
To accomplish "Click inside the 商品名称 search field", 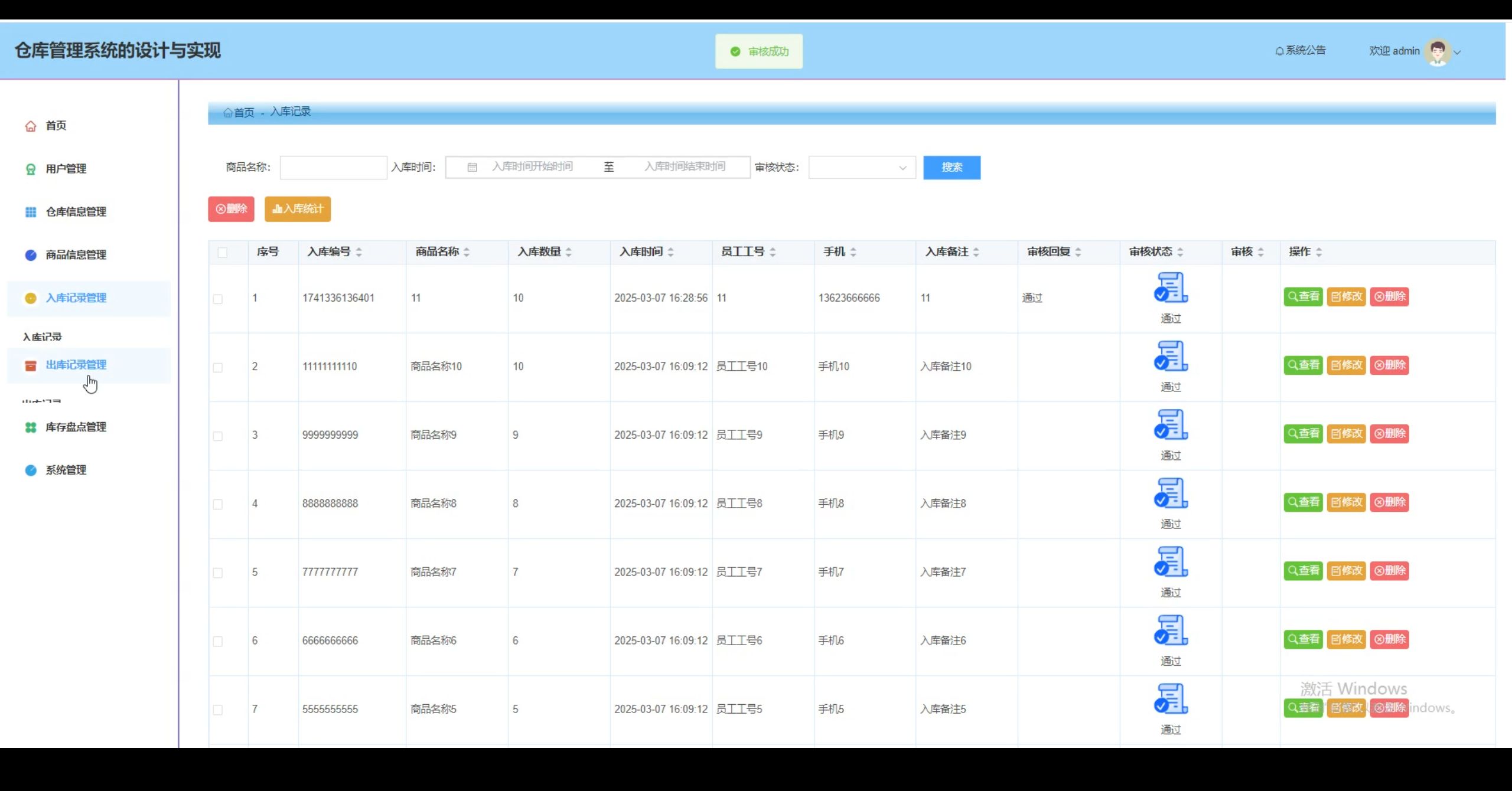I will tap(333, 167).
